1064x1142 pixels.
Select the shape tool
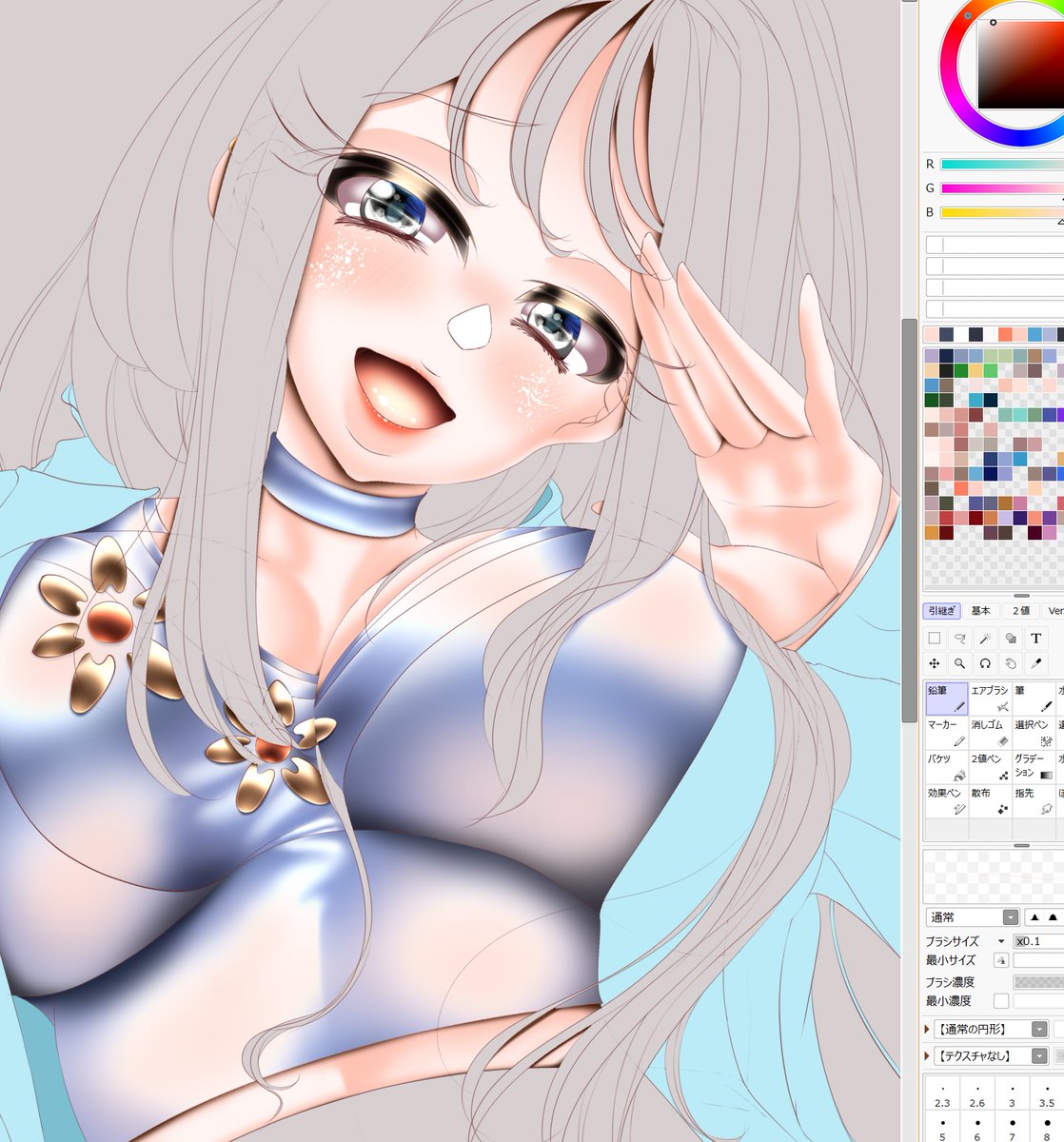coord(1012,639)
